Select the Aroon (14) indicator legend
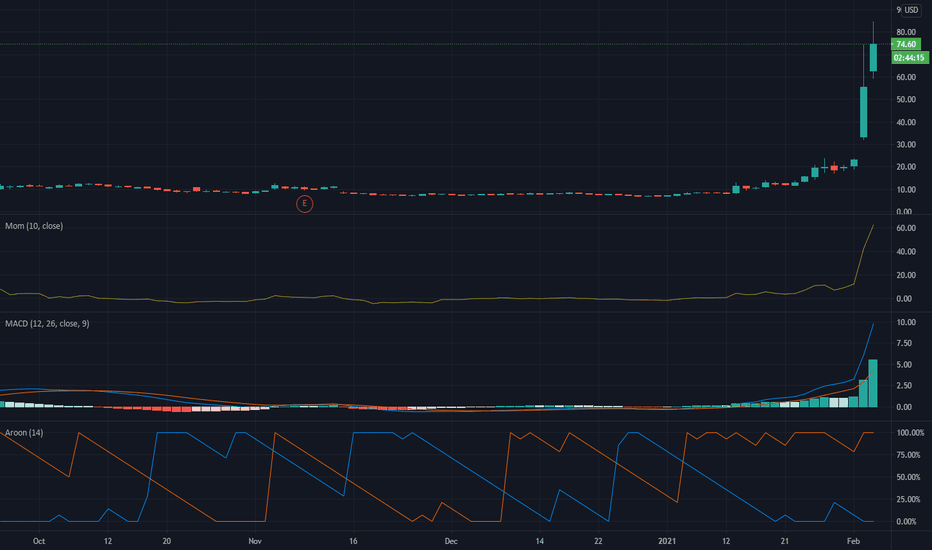Screen dimensions: 932x550 (24, 433)
